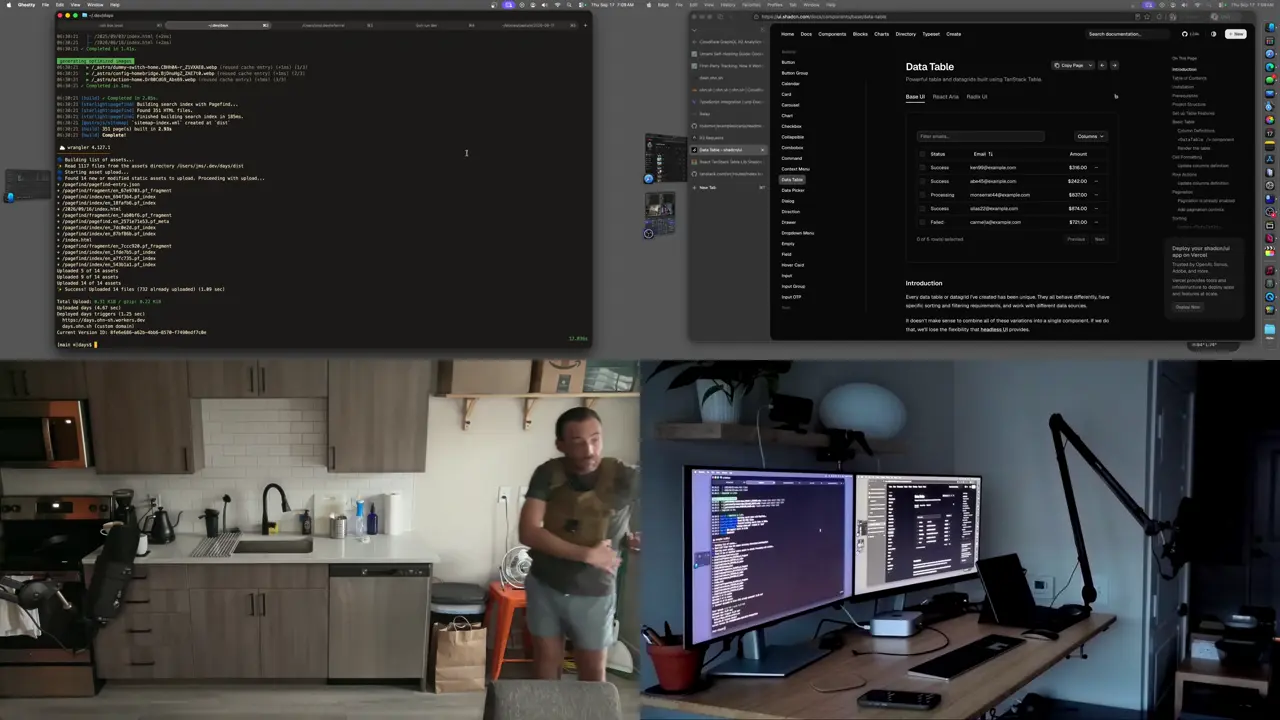Screen dimensions: 1280x720
Task: Collapse the vertical tabs chevron in Edge
Action: coord(694,28)
